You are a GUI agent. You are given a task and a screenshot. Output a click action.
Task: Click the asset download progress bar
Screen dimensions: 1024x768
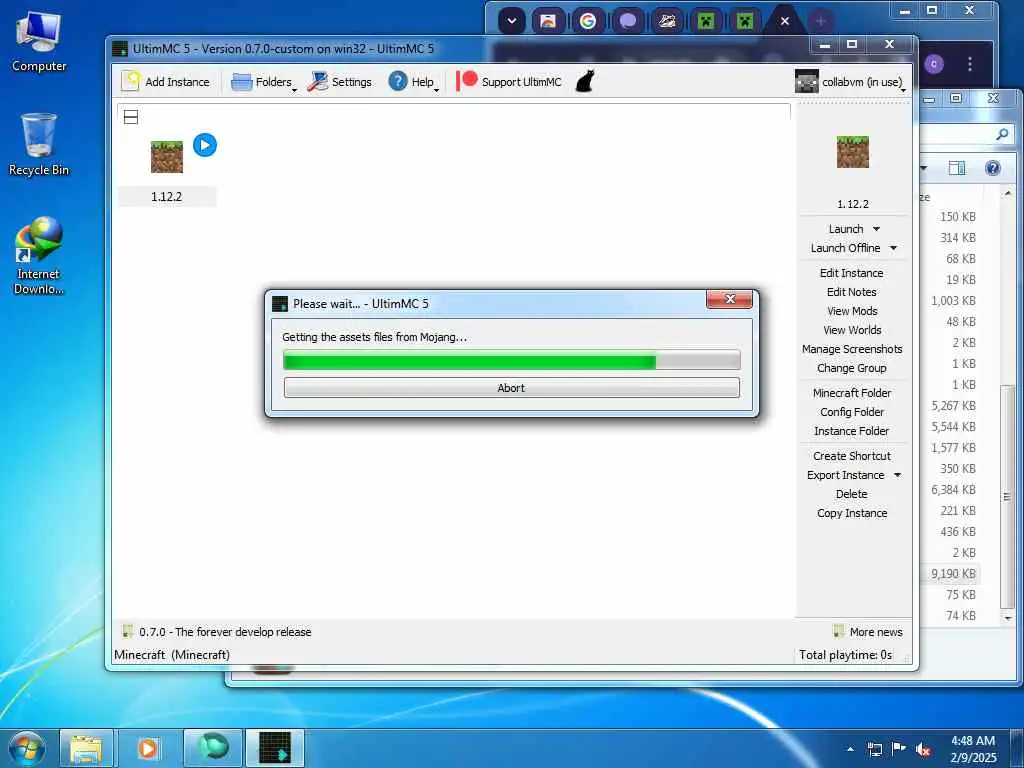click(x=511, y=360)
